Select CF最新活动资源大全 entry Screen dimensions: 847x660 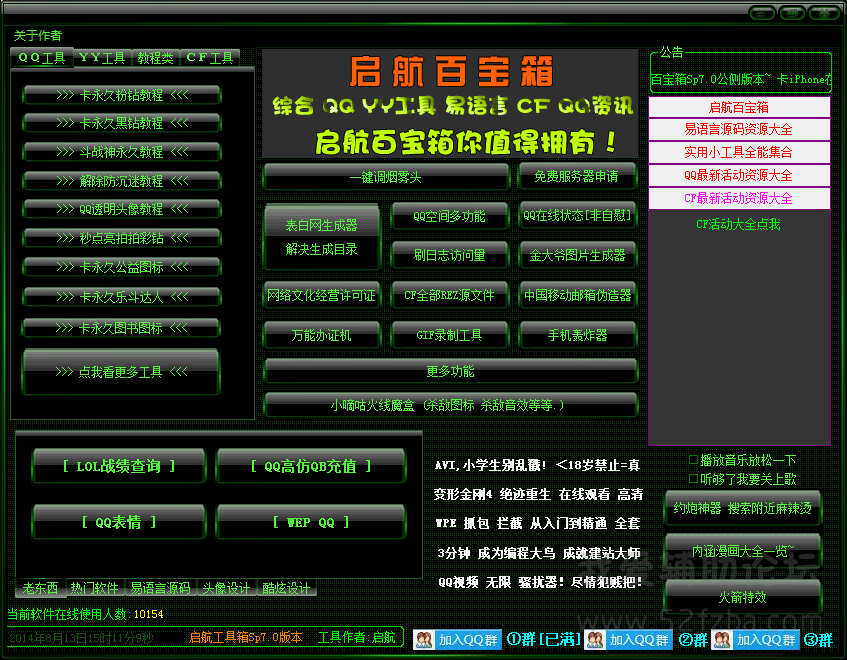tap(738, 198)
